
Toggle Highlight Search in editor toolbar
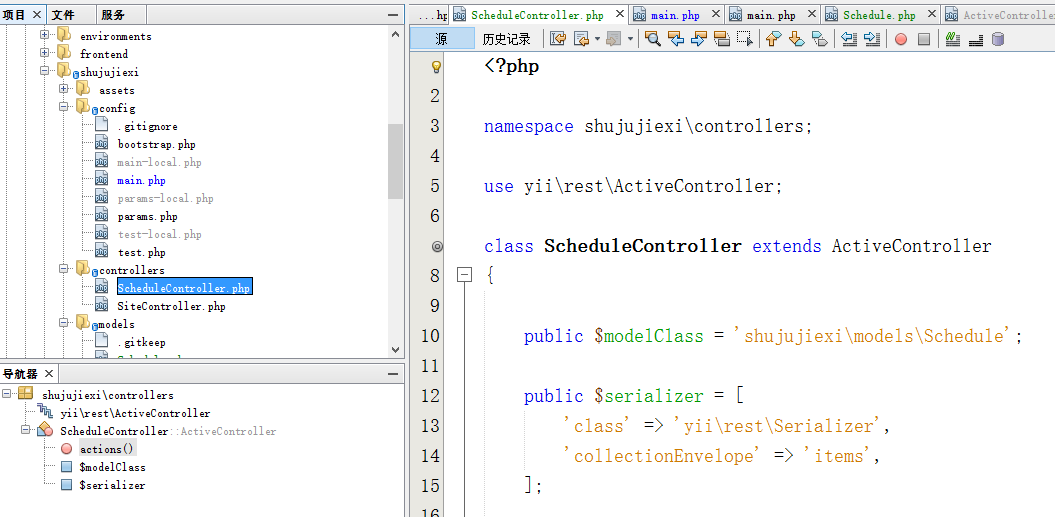(x=721, y=39)
